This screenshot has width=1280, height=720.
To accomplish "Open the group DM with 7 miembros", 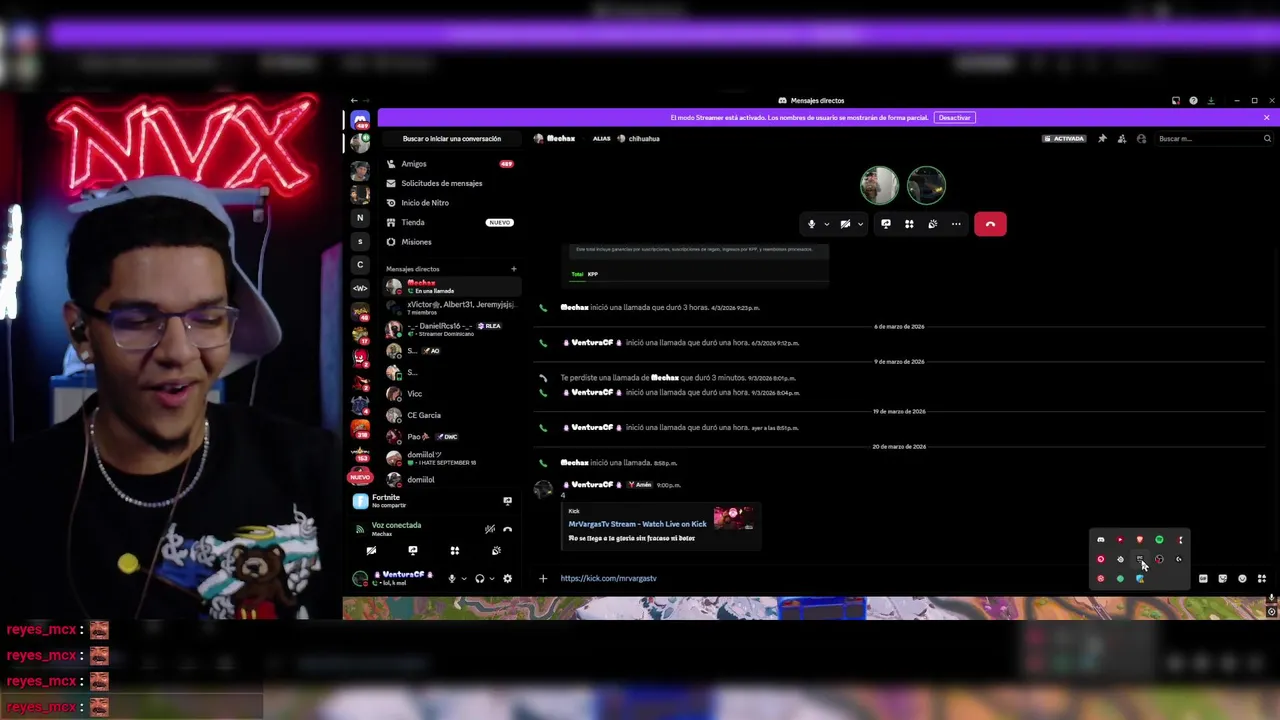I will point(450,308).
